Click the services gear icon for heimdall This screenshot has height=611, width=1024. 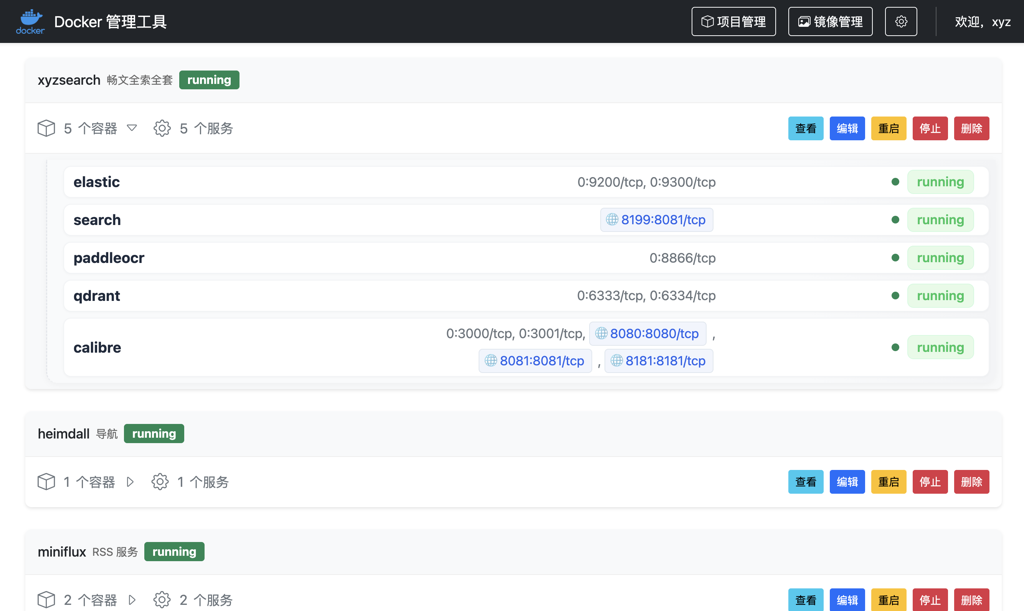point(160,482)
